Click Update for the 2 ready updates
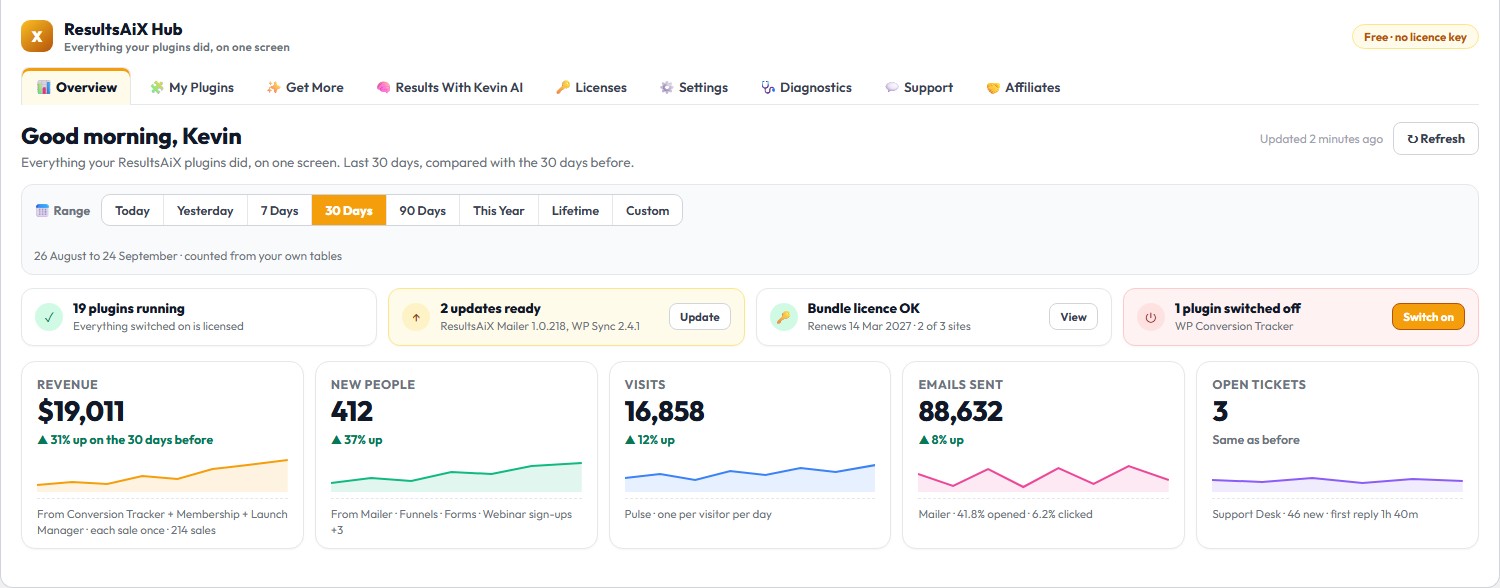Viewport: 1500px width, 588px height. click(x=700, y=317)
